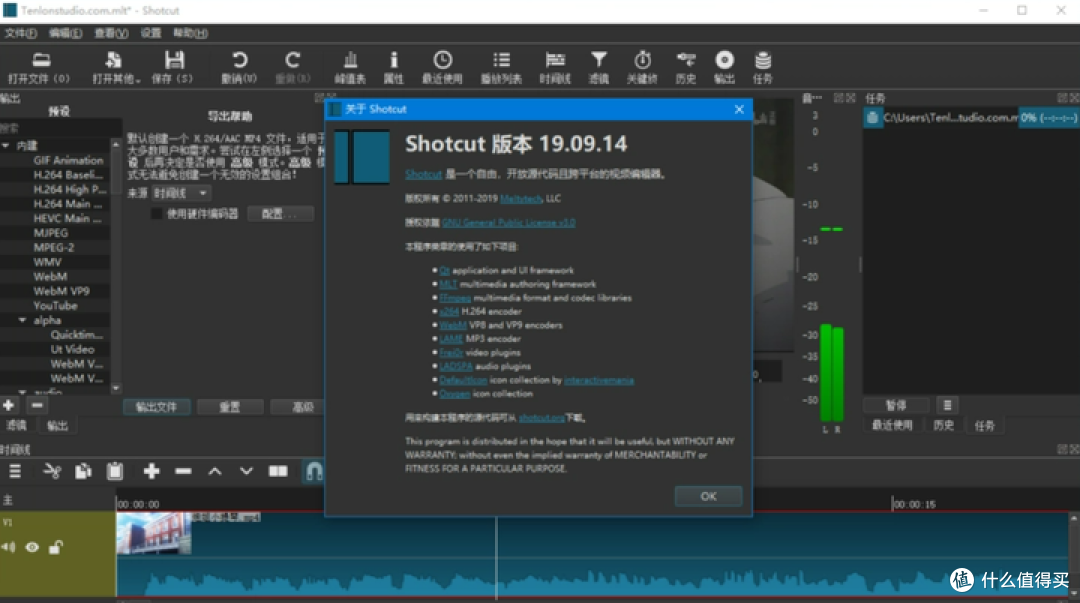Open the source Timeline dropdown
1080x603 pixels.
tap(180, 194)
